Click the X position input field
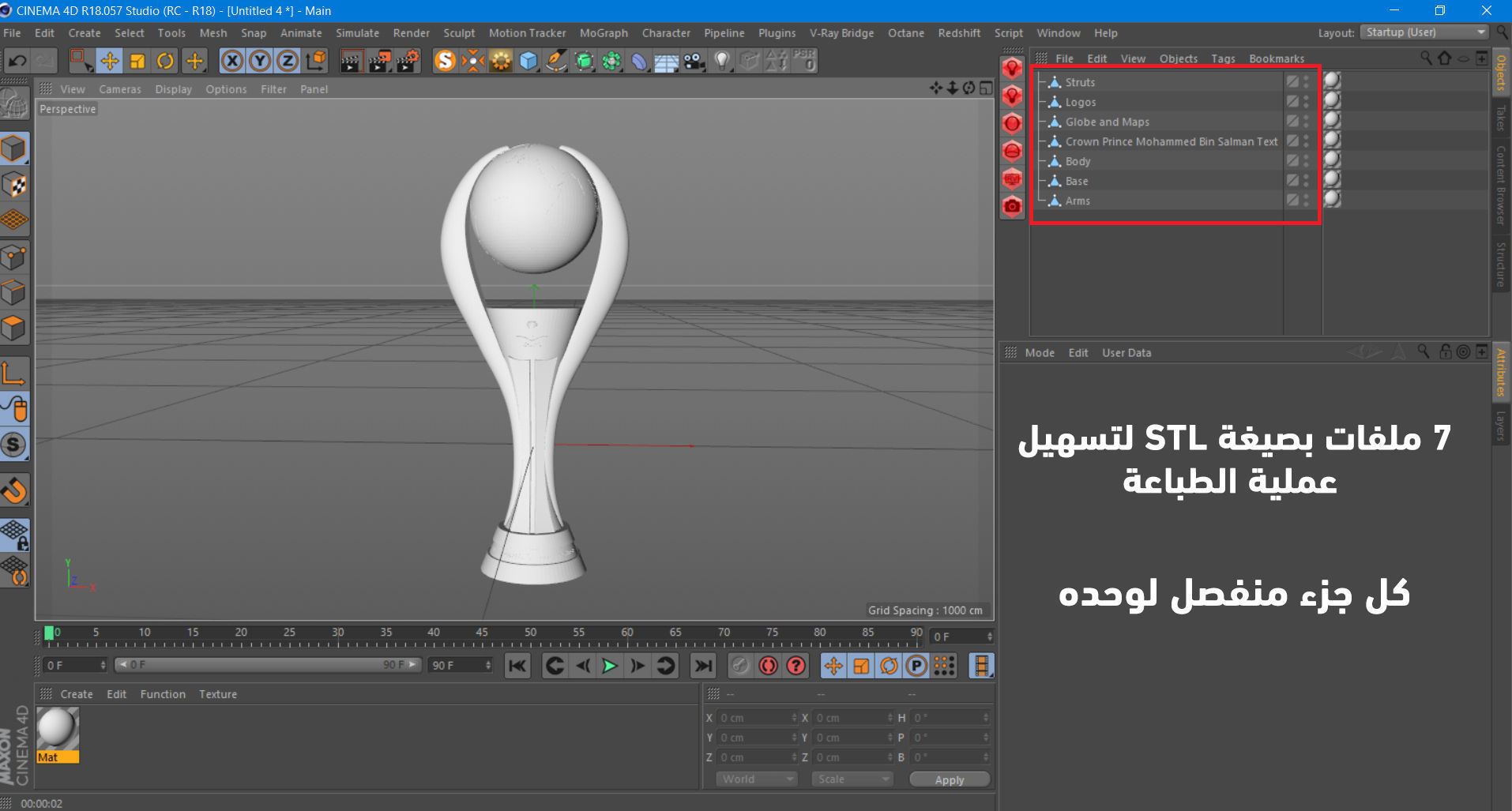1512x811 pixels. tap(757, 718)
